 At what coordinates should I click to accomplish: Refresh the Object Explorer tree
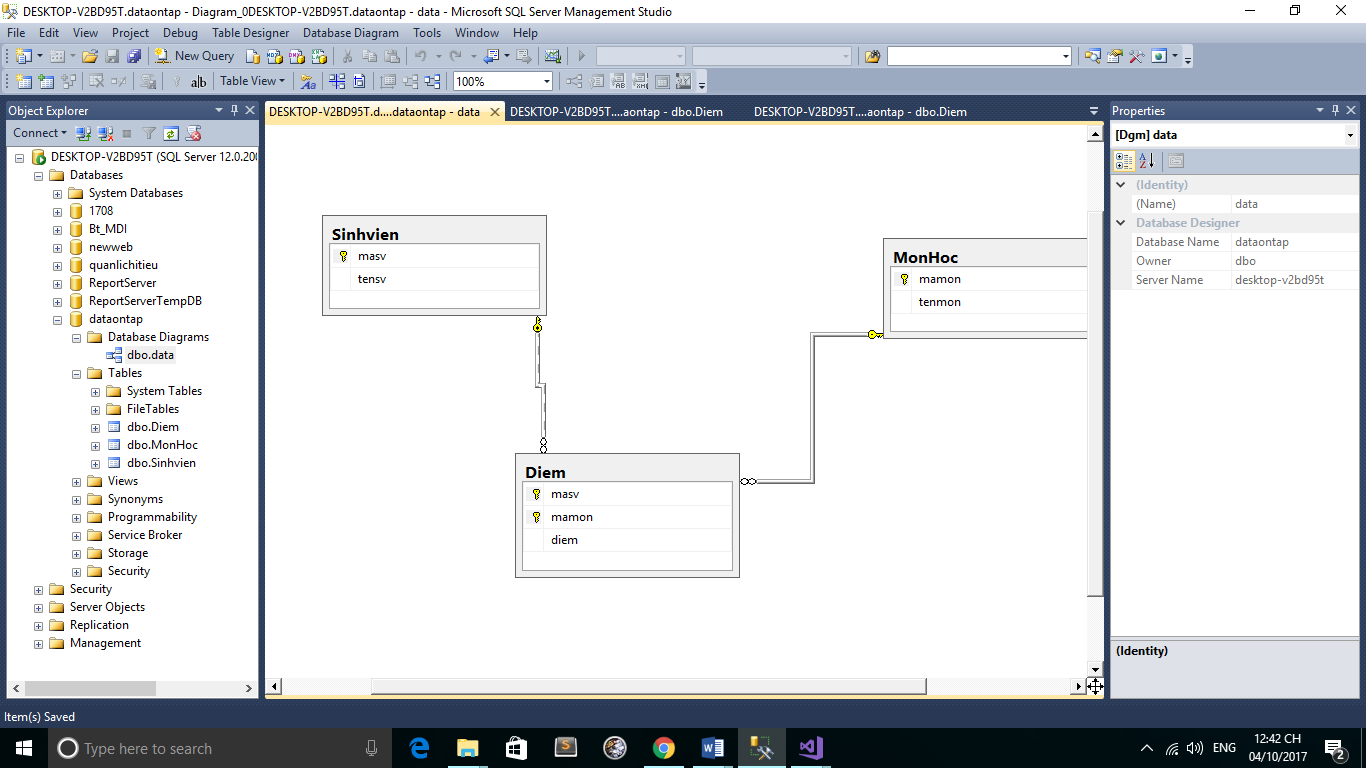point(171,133)
